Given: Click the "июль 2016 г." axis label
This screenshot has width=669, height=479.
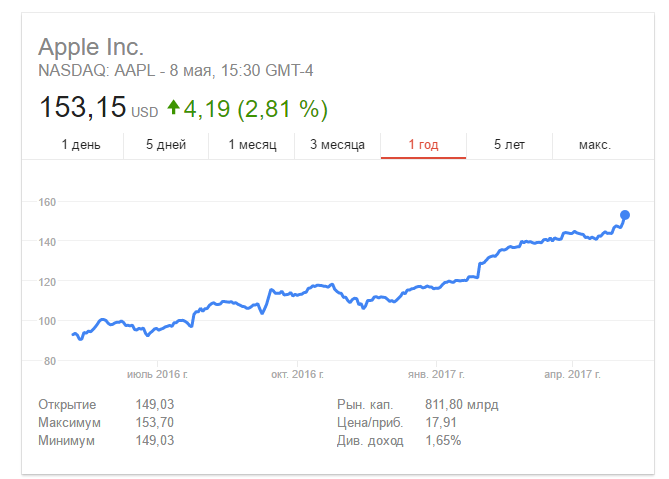Looking at the screenshot, I should [157, 374].
